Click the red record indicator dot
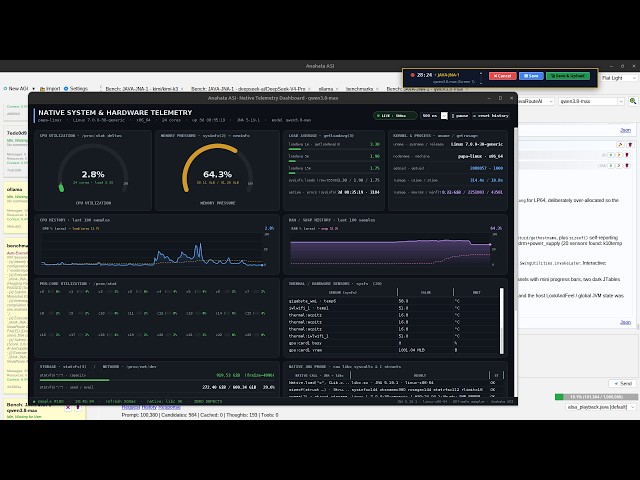Viewport: 640px width, 480px height. [x=412, y=75]
